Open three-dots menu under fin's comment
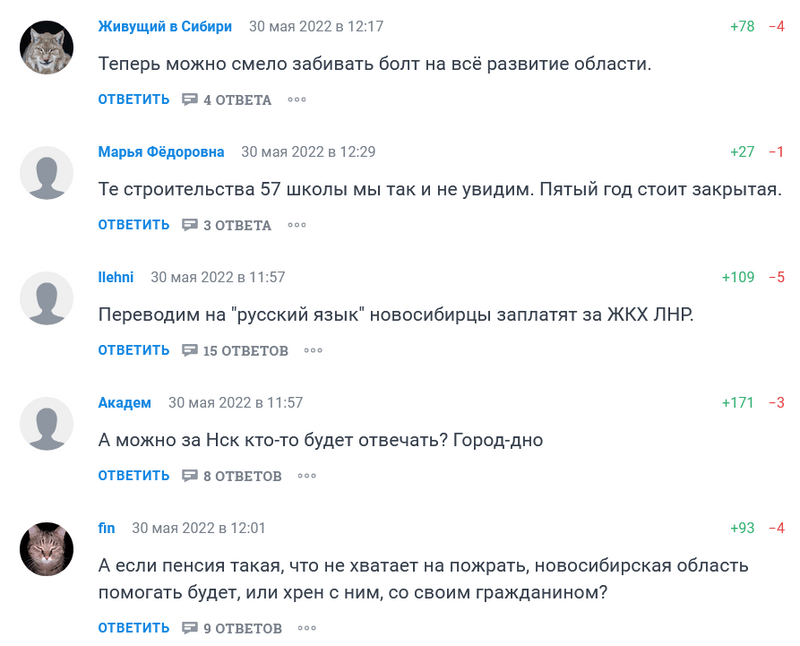The image size is (800, 646). pos(308,628)
